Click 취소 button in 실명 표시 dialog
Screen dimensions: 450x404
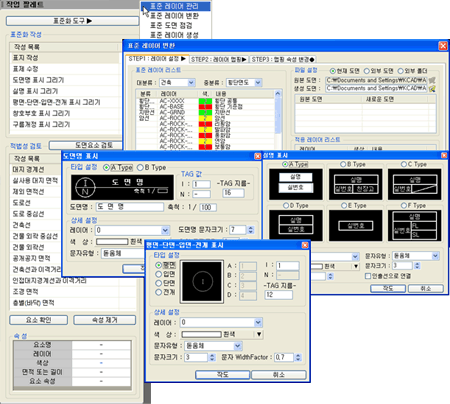click(x=426, y=288)
